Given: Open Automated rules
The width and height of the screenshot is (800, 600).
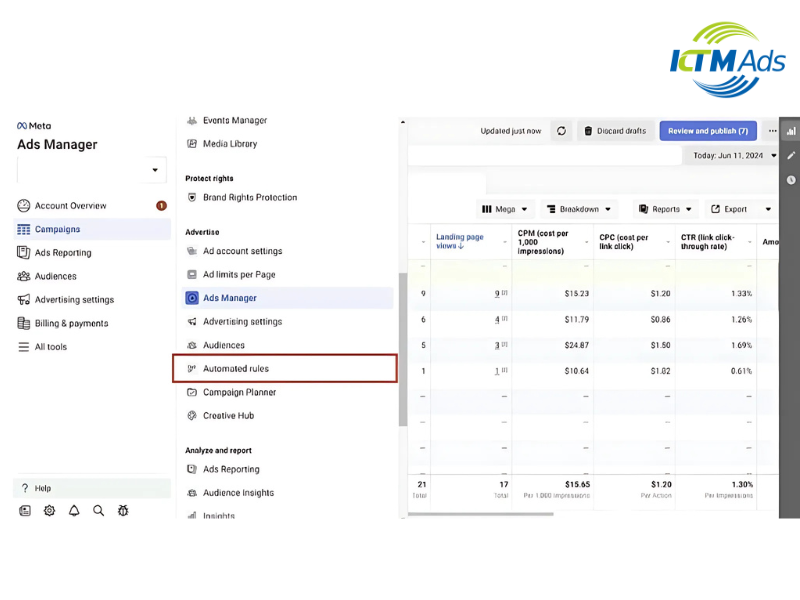Looking at the screenshot, I should (x=285, y=368).
